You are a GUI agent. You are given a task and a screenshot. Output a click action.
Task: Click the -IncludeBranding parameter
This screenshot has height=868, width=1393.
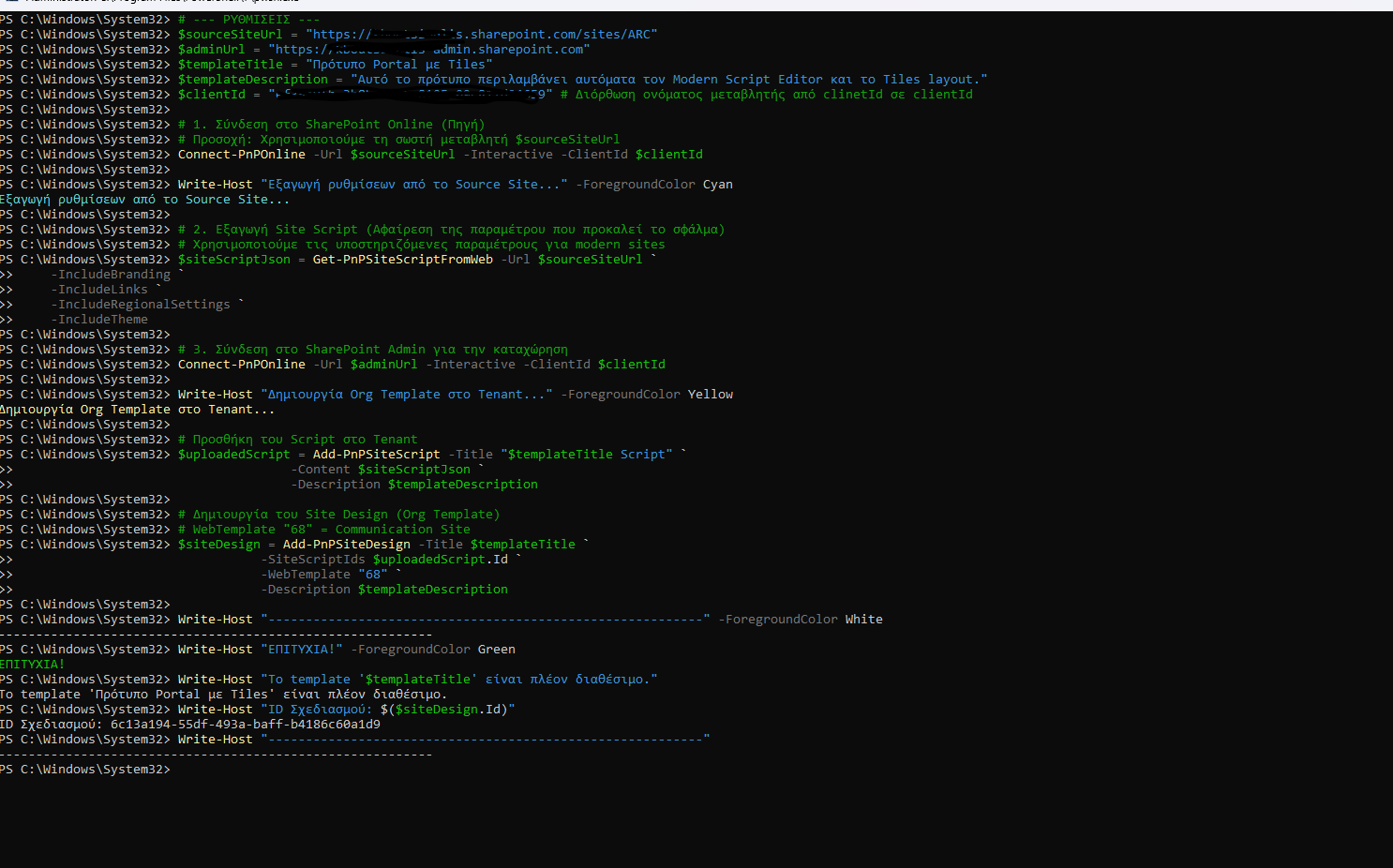point(111,275)
